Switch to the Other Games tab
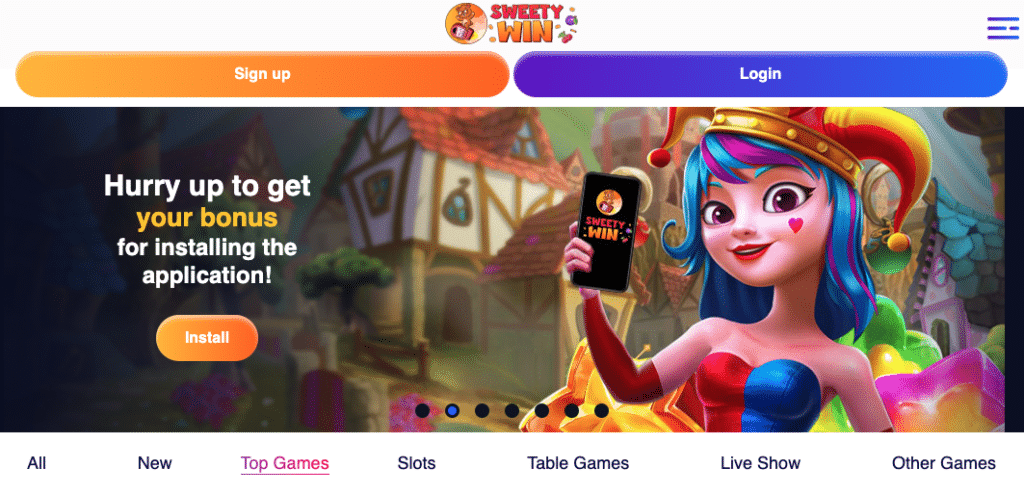 point(944,463)
